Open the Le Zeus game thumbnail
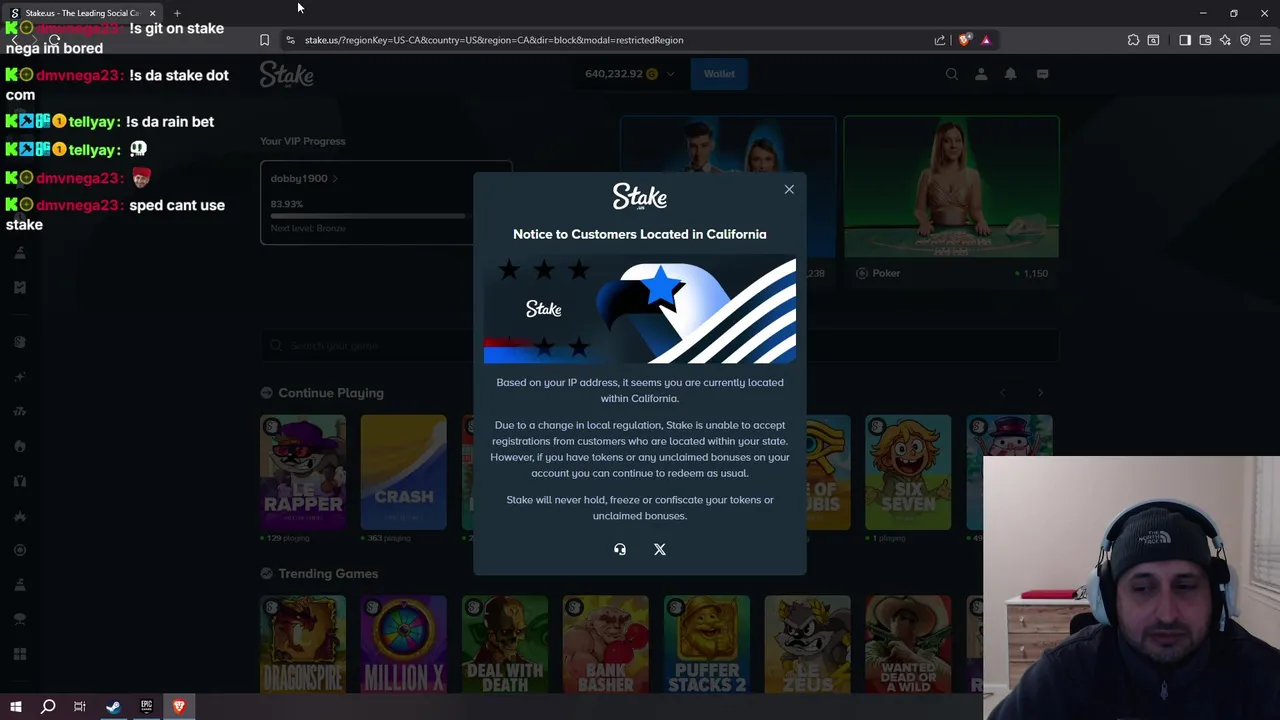This screenshot has height=720, width=1280. [808, 645]
